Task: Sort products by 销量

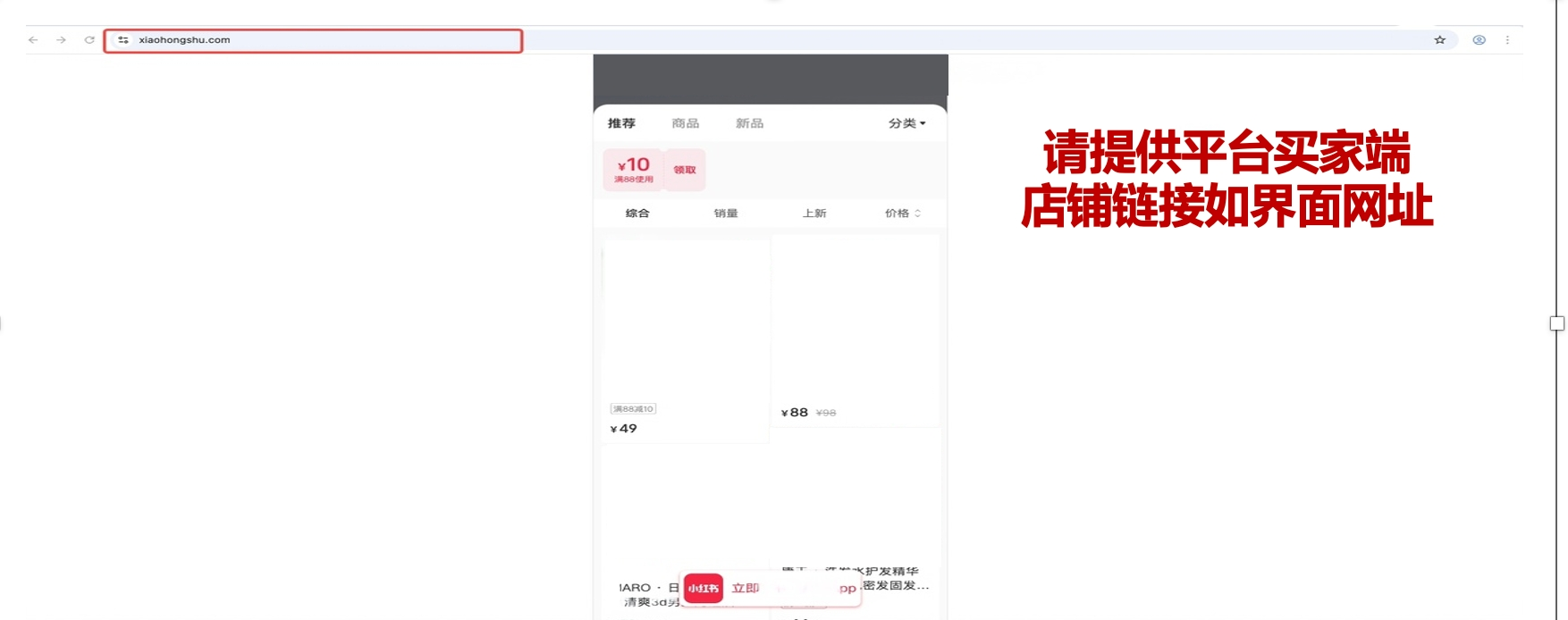Action: [x=726, y=214]
